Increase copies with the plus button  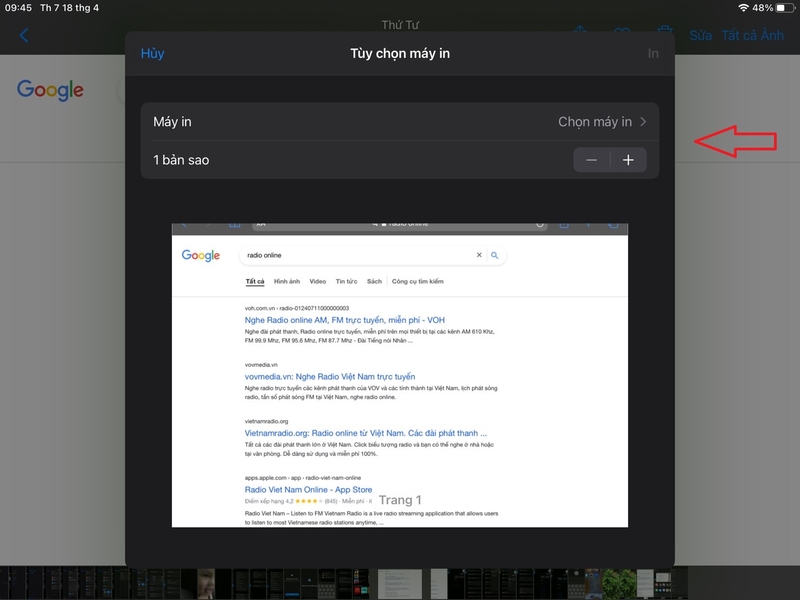(628, 160)
